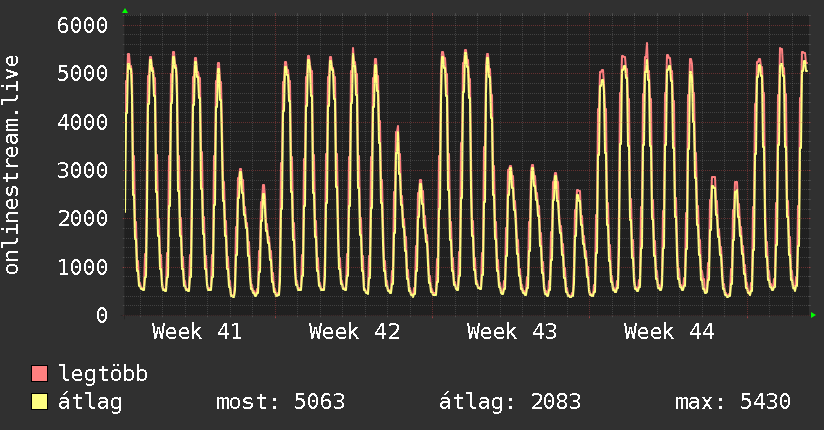Click the 6000 y-axis value
Image resolution: width=824 pixels, height=430 pixels.
click(82, 25)
